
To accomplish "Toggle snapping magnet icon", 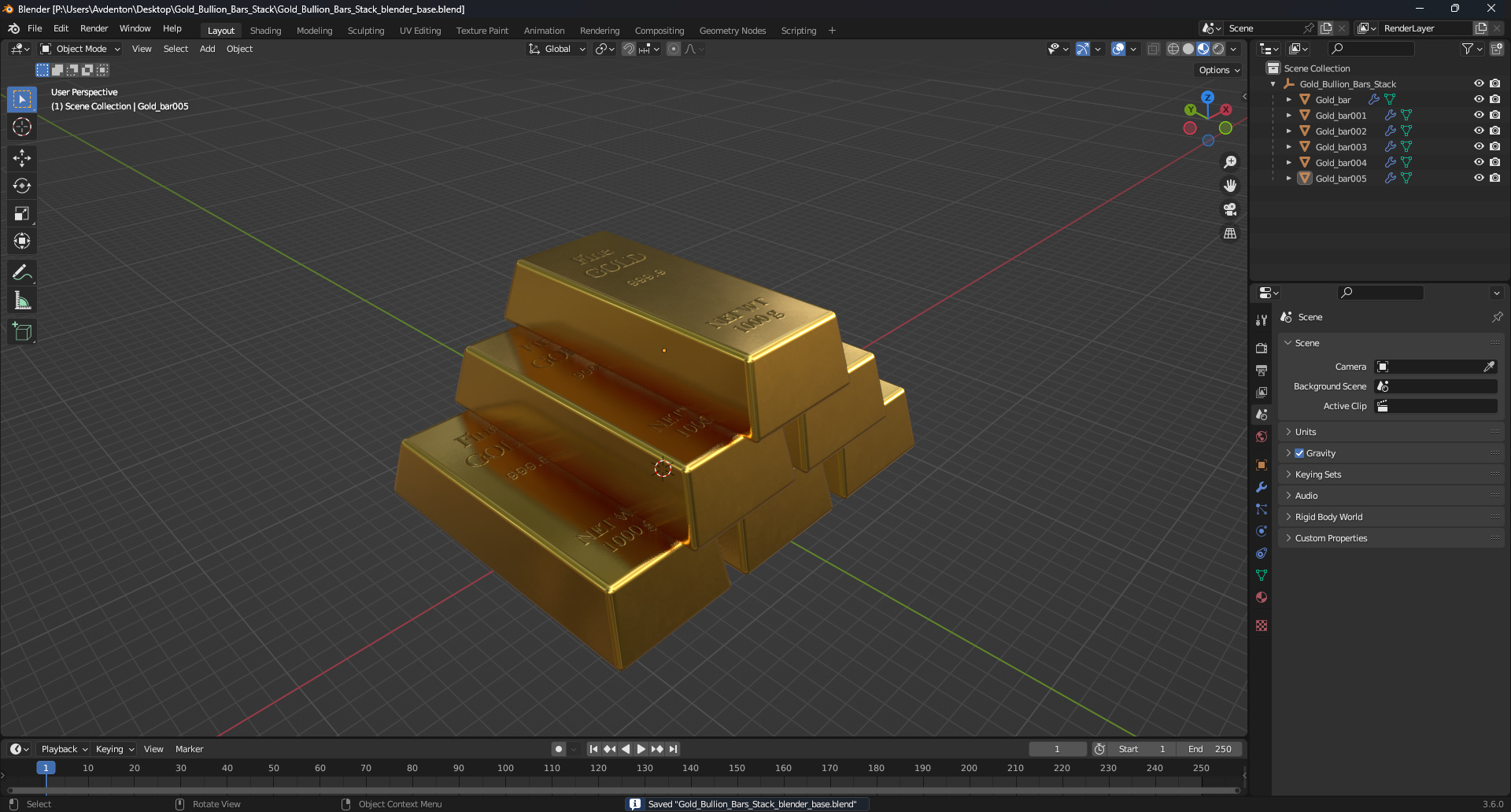I will tap(629, 49).
